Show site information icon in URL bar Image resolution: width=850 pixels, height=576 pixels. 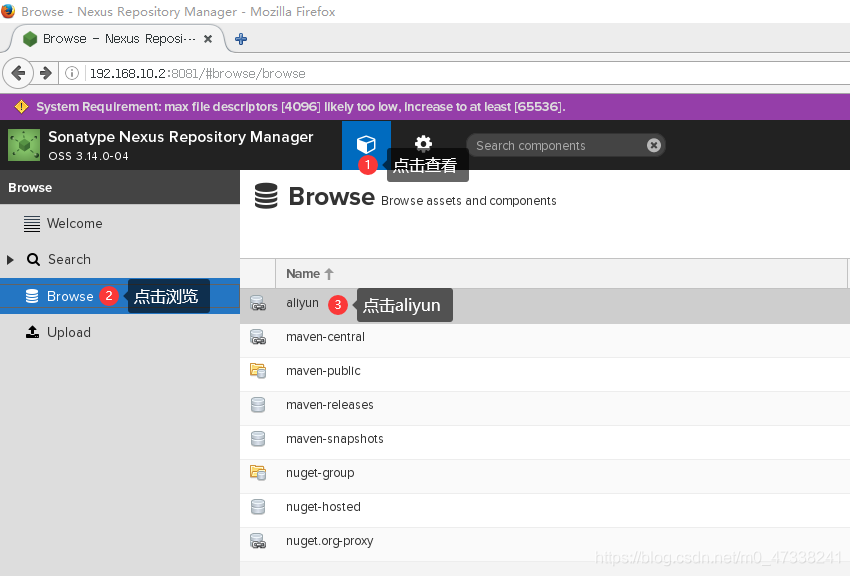point(72,73)
